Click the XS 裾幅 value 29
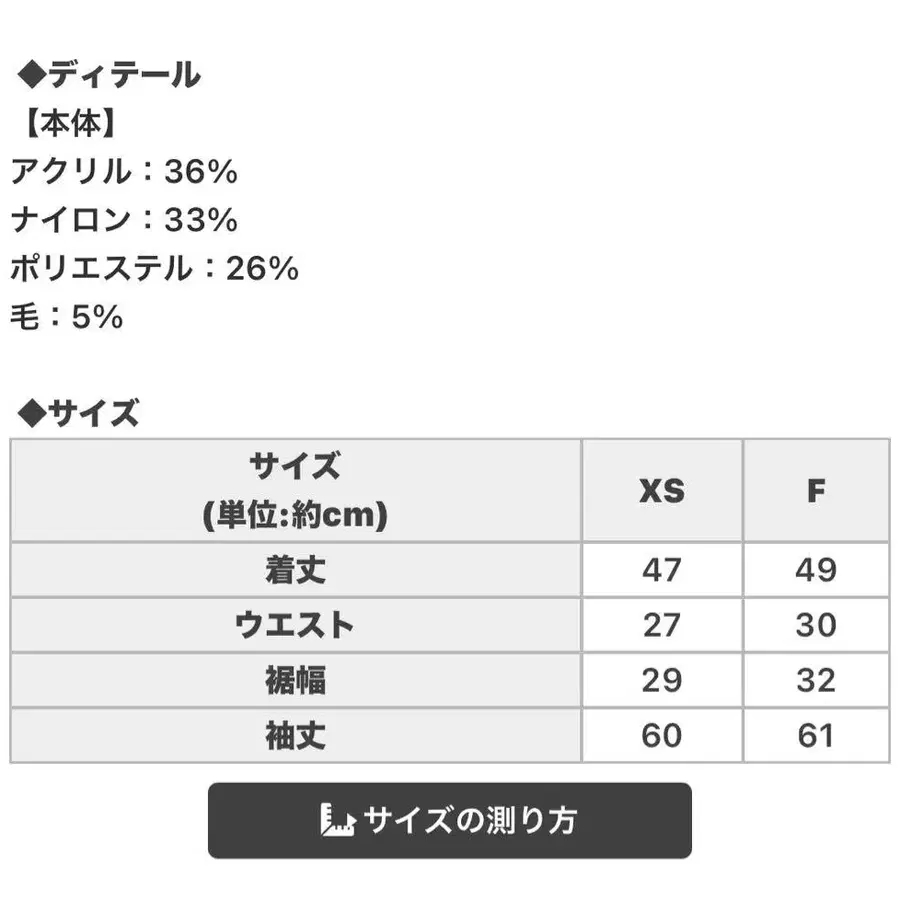The image size is (900, 900). [662, 680]
